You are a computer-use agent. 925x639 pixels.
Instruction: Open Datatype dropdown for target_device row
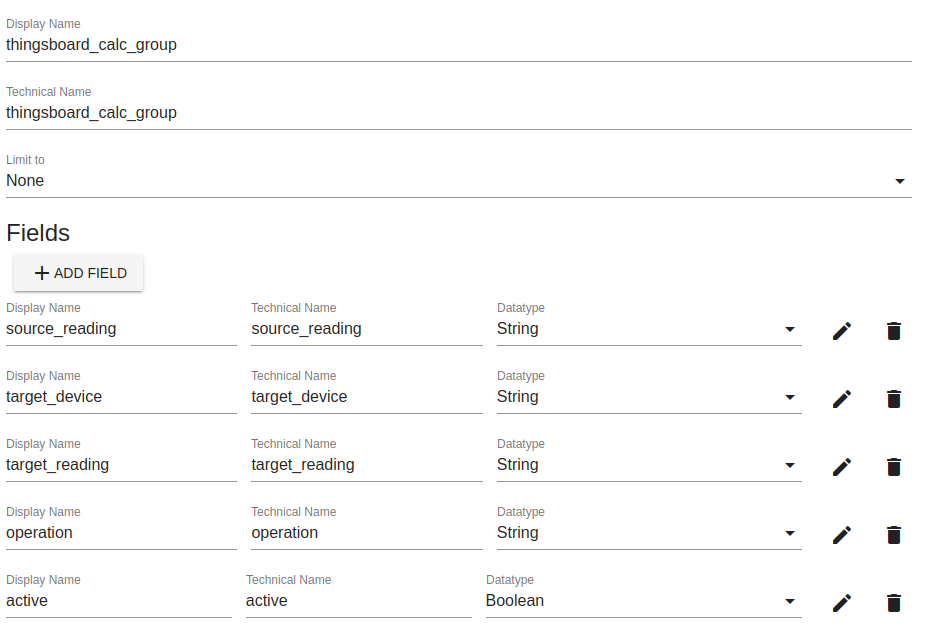click(648, 397)
